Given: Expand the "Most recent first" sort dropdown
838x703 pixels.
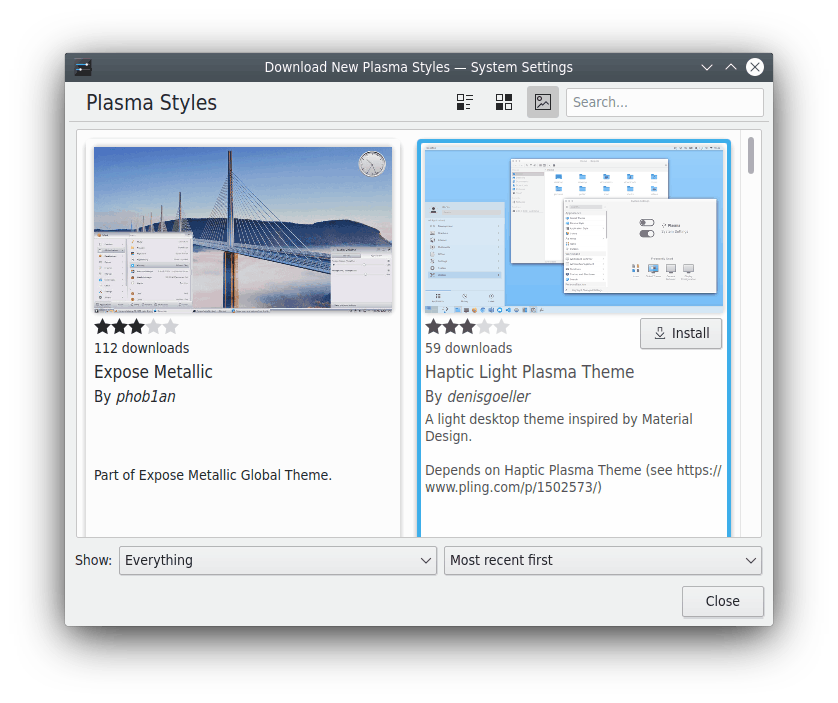Looking at the screenshot, I should (602, 560).
